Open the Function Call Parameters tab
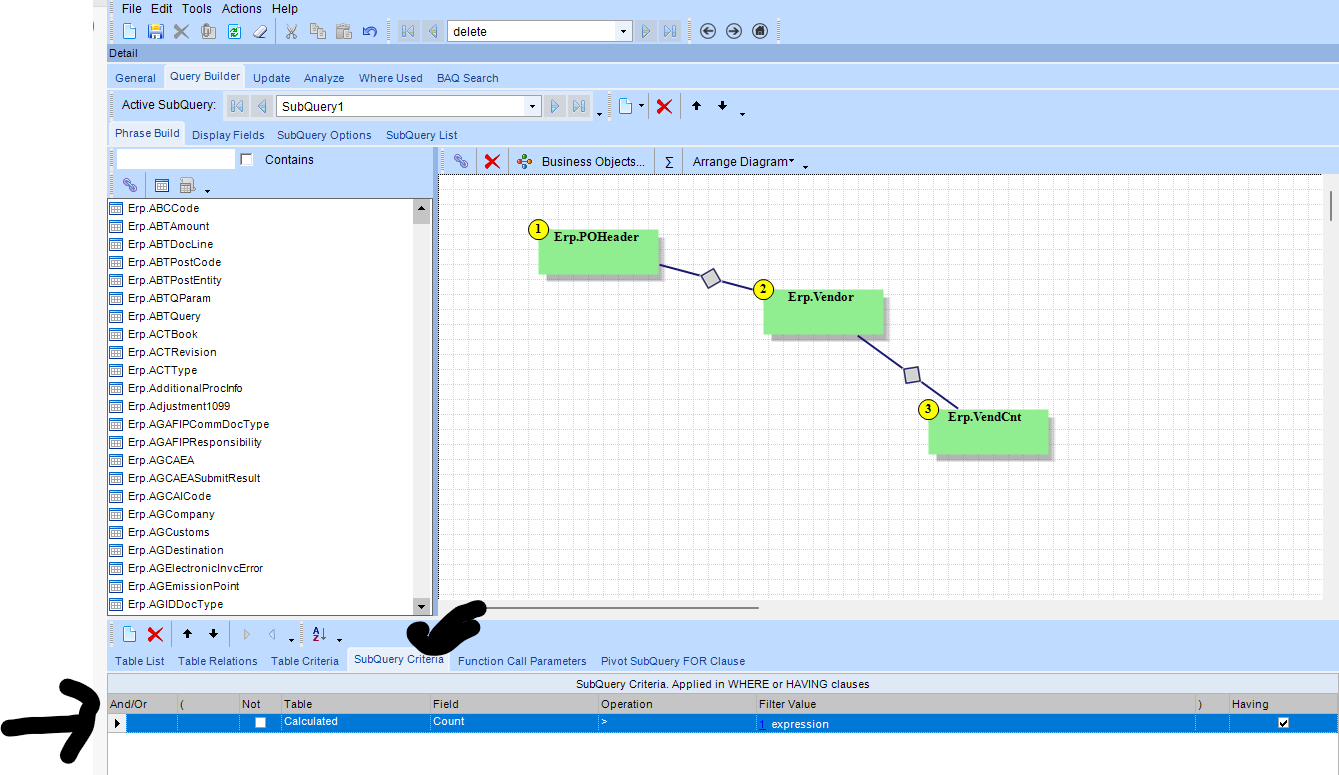The width and height of the screenshot is (1339, 775). pyautogui.click(x=522, y=661)
